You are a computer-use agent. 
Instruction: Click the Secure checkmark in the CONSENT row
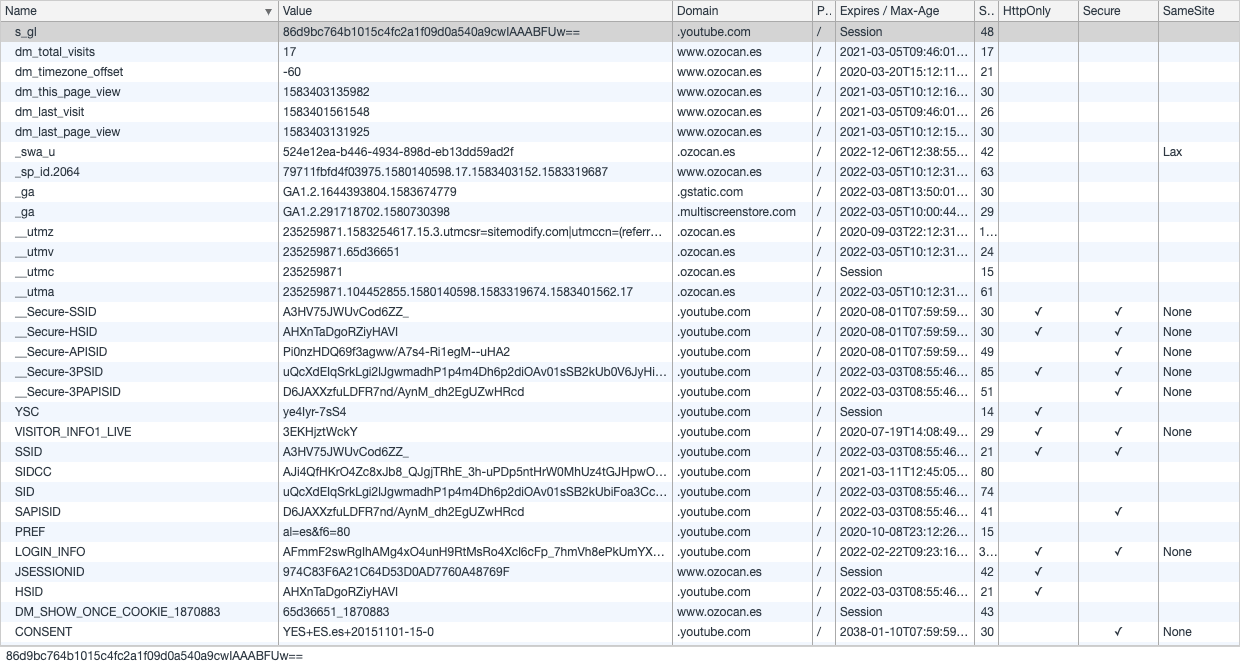1118,632
